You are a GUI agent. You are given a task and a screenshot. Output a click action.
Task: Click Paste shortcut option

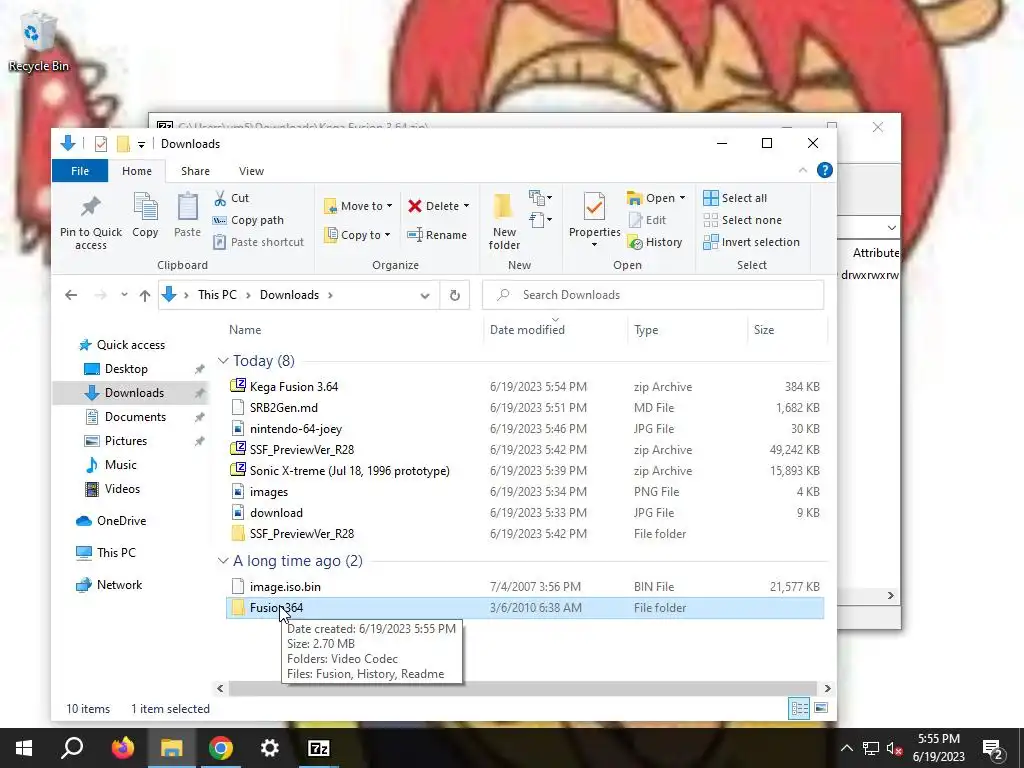(259, 242)
